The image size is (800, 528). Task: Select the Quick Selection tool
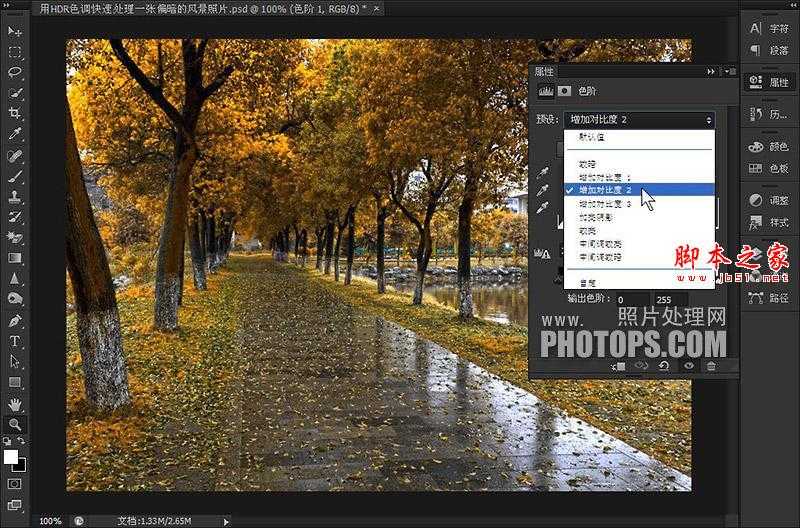coord(14,93)
